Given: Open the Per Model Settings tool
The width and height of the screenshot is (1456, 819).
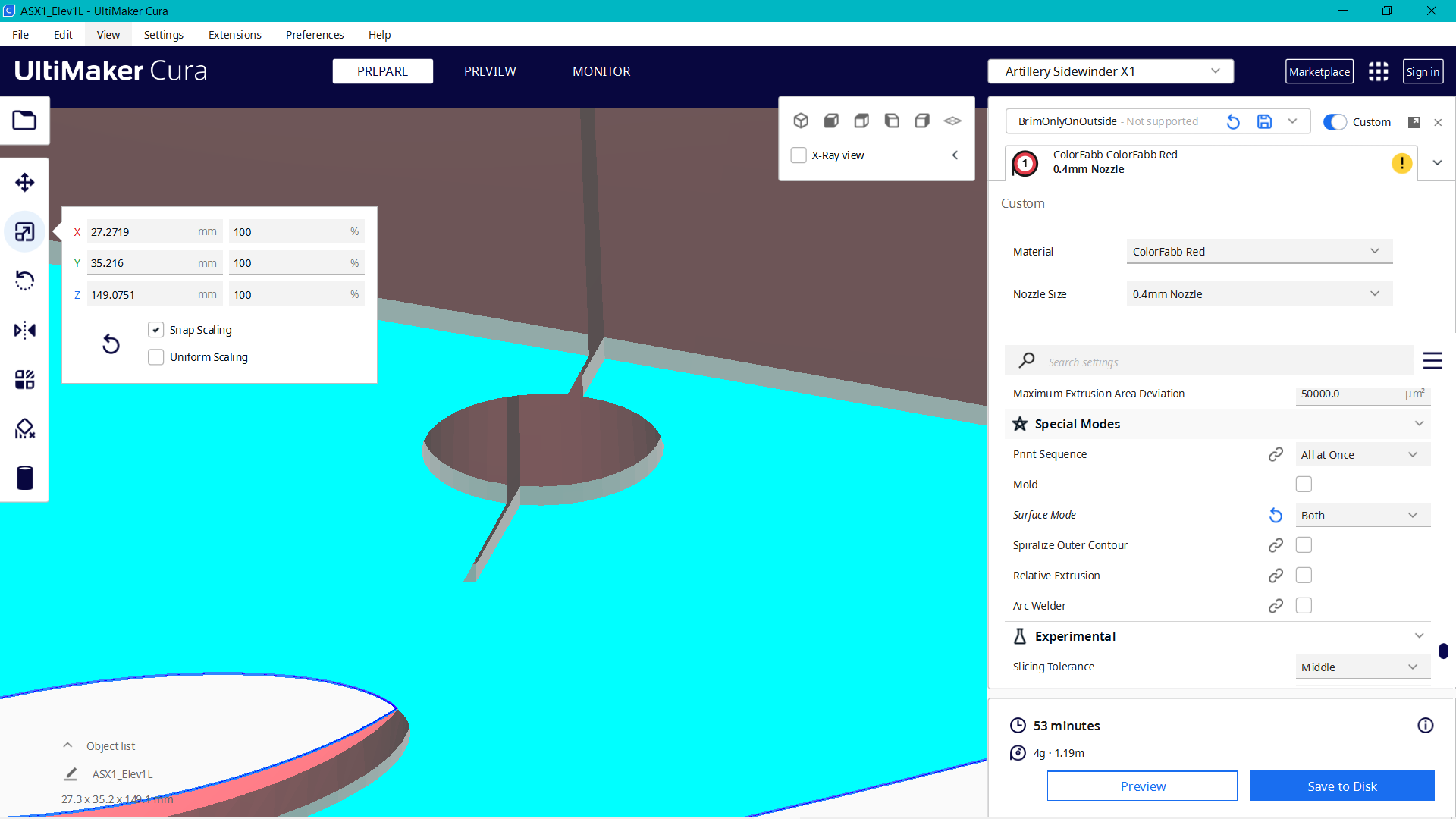Looking at the screenshot, I should pyautogui.click(x=24, y=380).
